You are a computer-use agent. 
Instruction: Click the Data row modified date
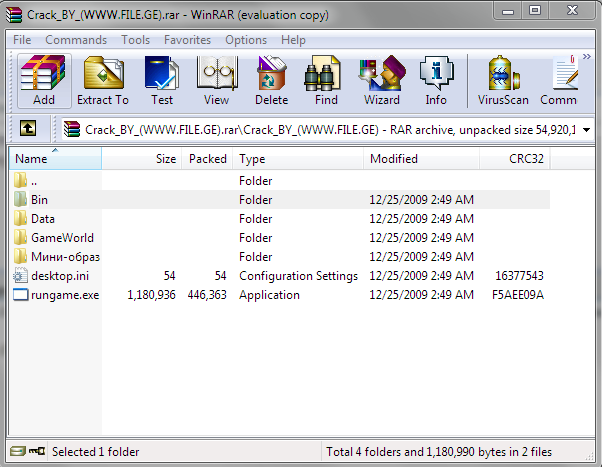(x=422, y=218)
